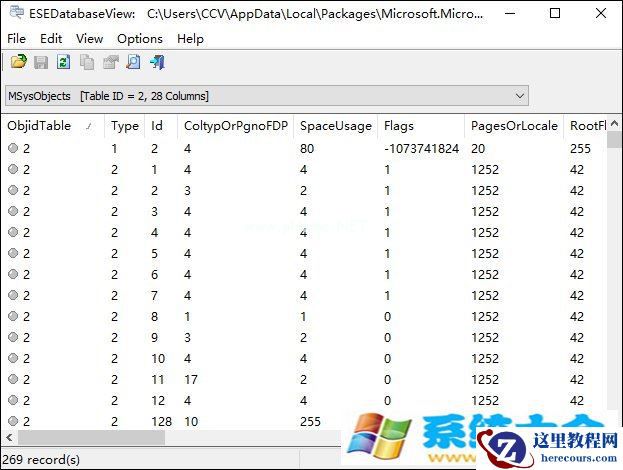Open the Edit menu

pyautogui.click(x=51, y=39)
